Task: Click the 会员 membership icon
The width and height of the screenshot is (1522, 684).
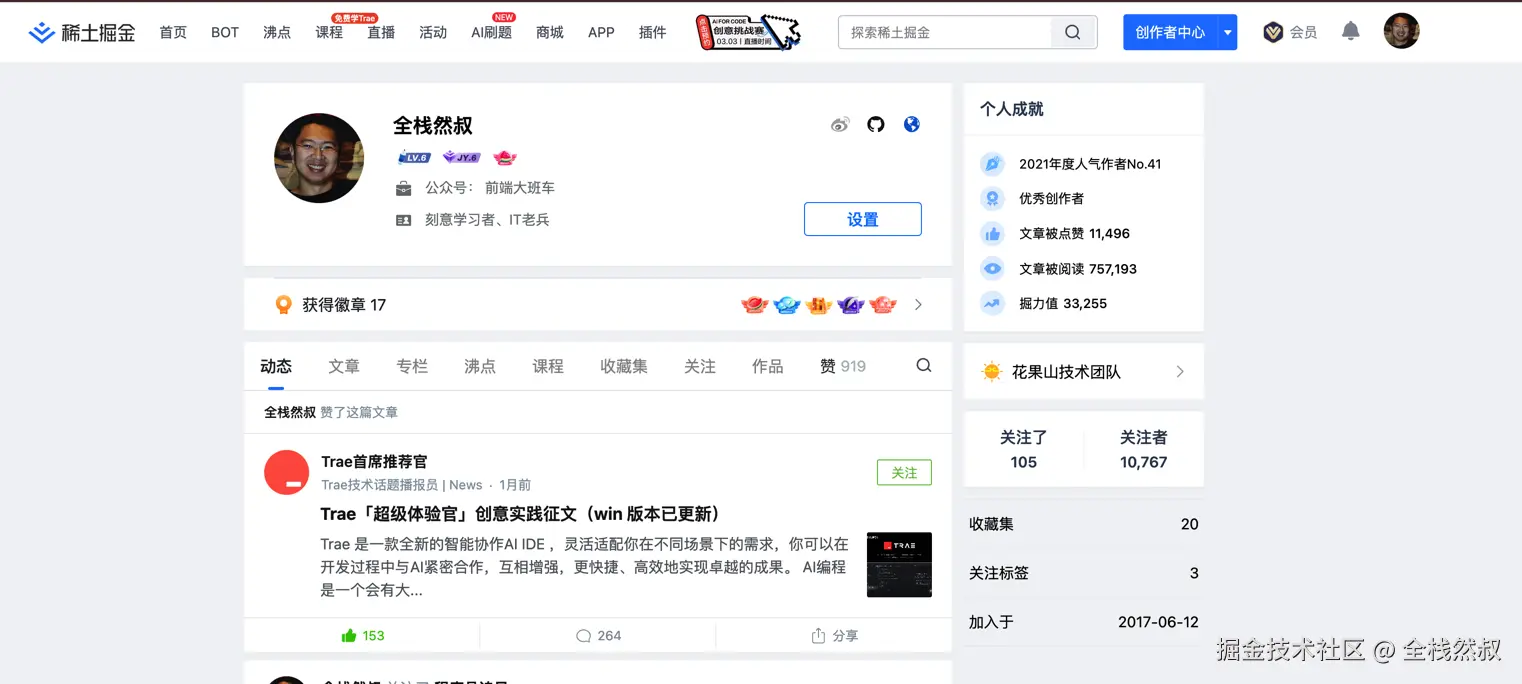Action: coord(1273,32)
